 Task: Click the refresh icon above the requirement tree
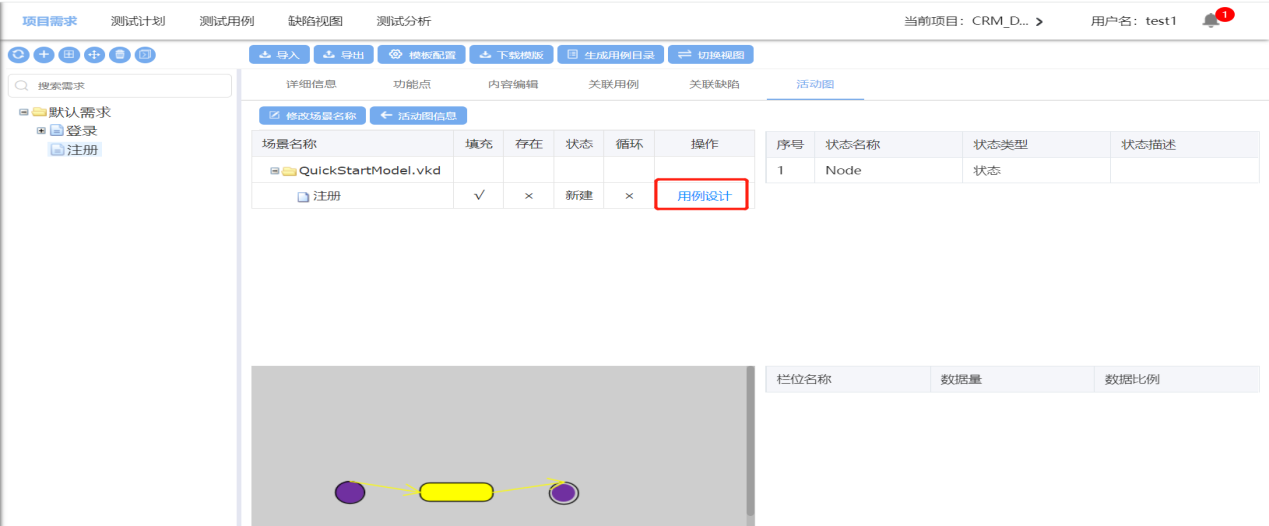pyautogui.click(x=17, y=54)
